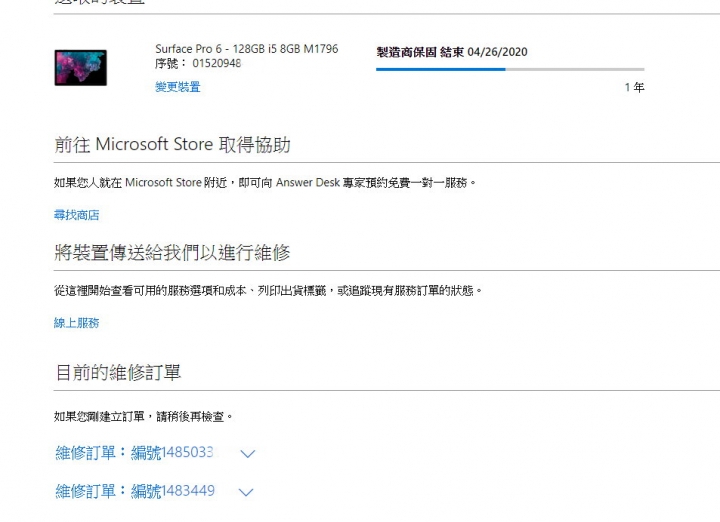Click the 前往 Microsoft Store 取得協助 heading
The width and height of the screenshot is (720, 522).
pyautogui.click(x=172, y=145)
